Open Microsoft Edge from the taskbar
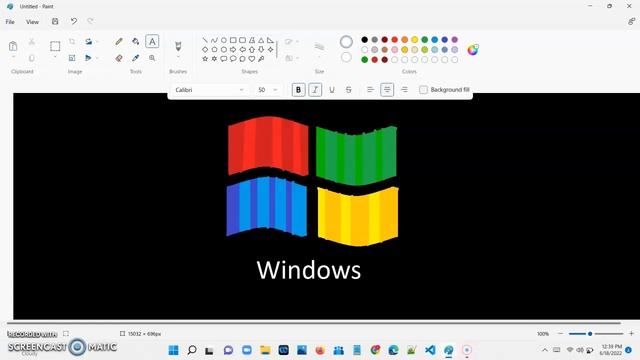 pos(393,350)
